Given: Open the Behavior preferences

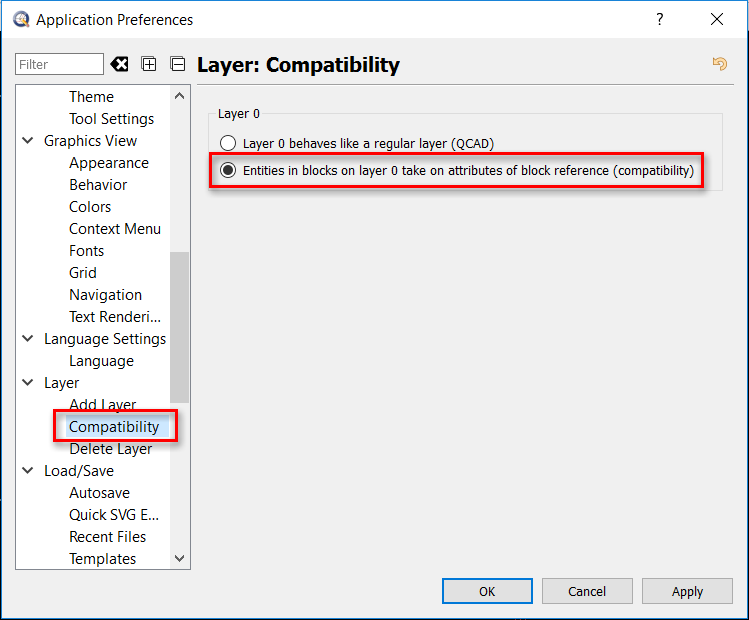Looking at the screenshot, I should 98,185.
